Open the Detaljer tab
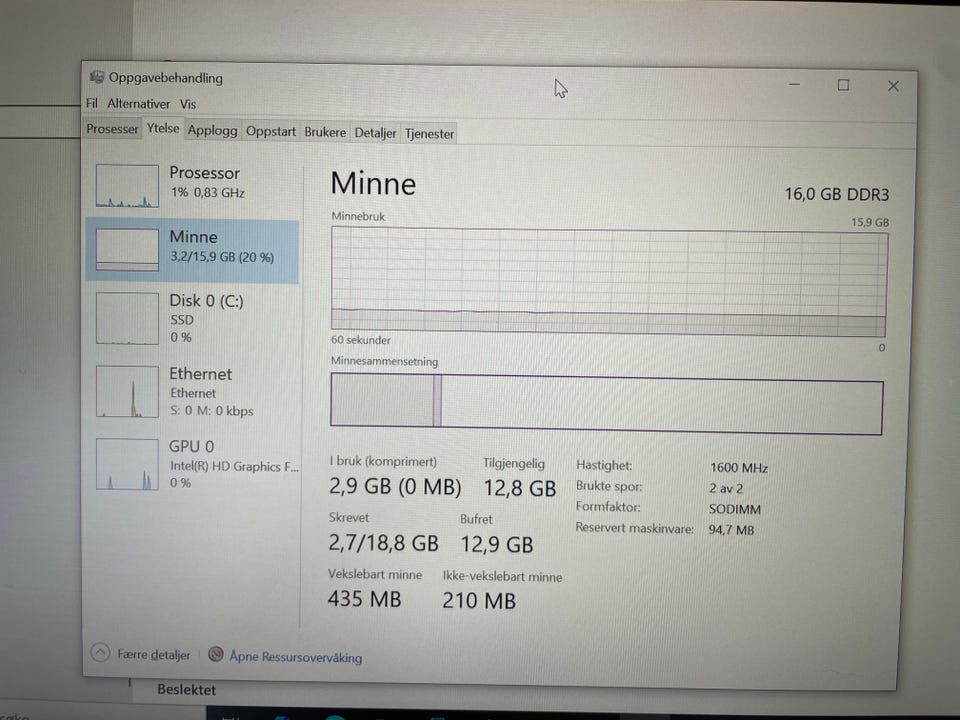This screenshot has height=720, width=960. 375,133
